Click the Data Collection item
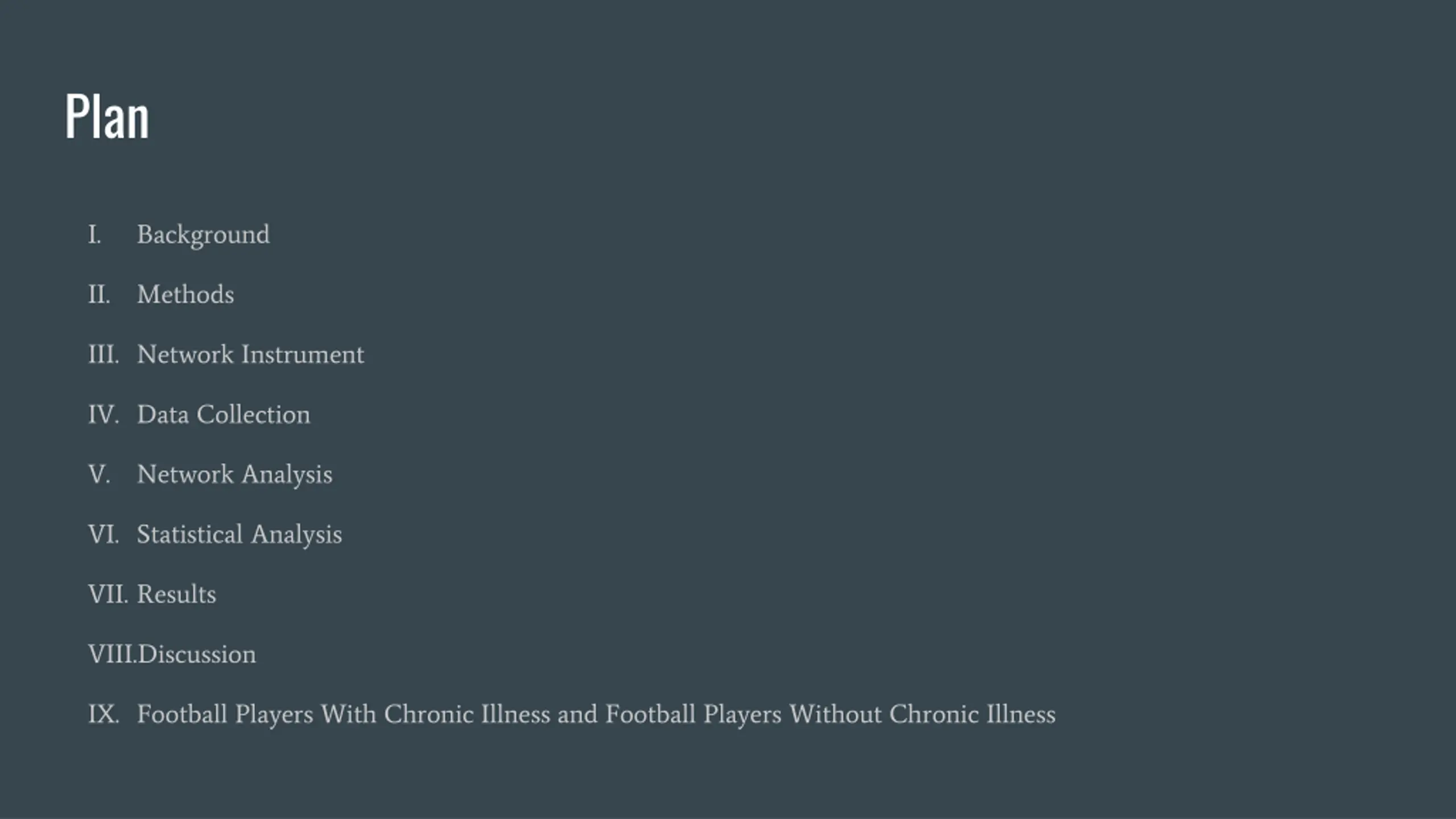The width and height of the screenshot is (1456, 819). click(x=224, y=414)
